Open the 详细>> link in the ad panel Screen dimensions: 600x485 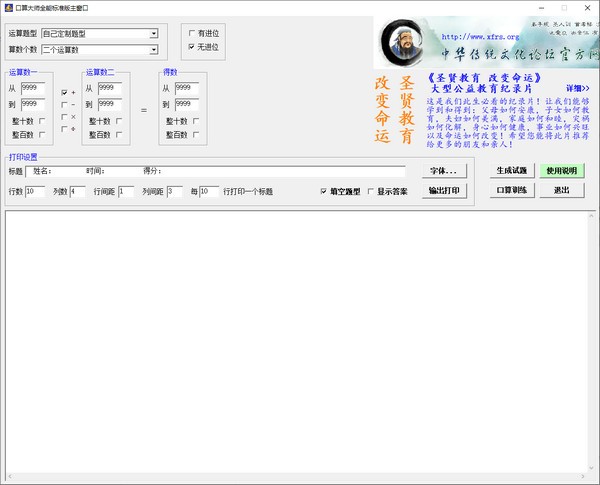pyautogui.click(x=577, y=88)
